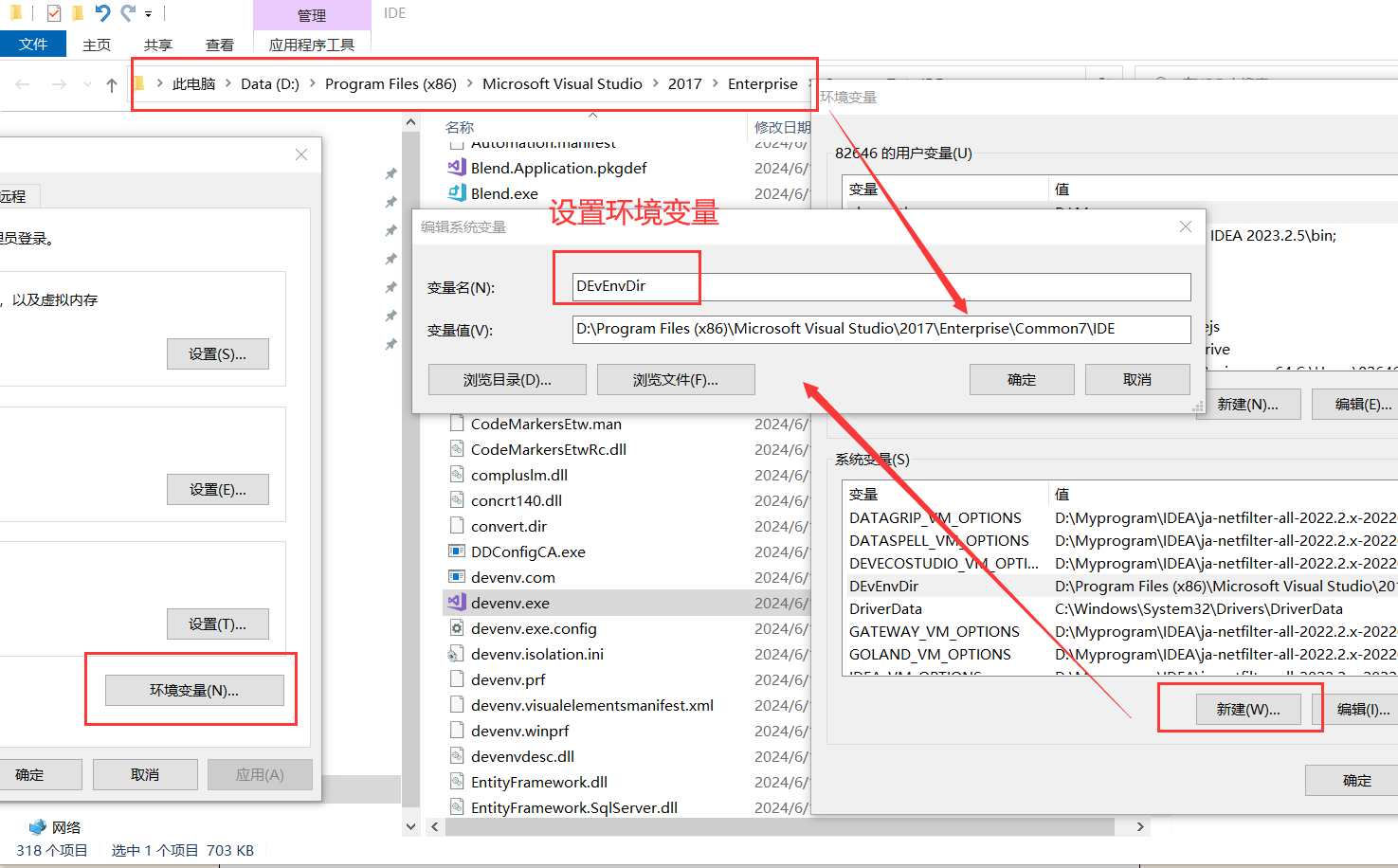
Task: Select convert.dir in file list
Action: coord(509,526)
